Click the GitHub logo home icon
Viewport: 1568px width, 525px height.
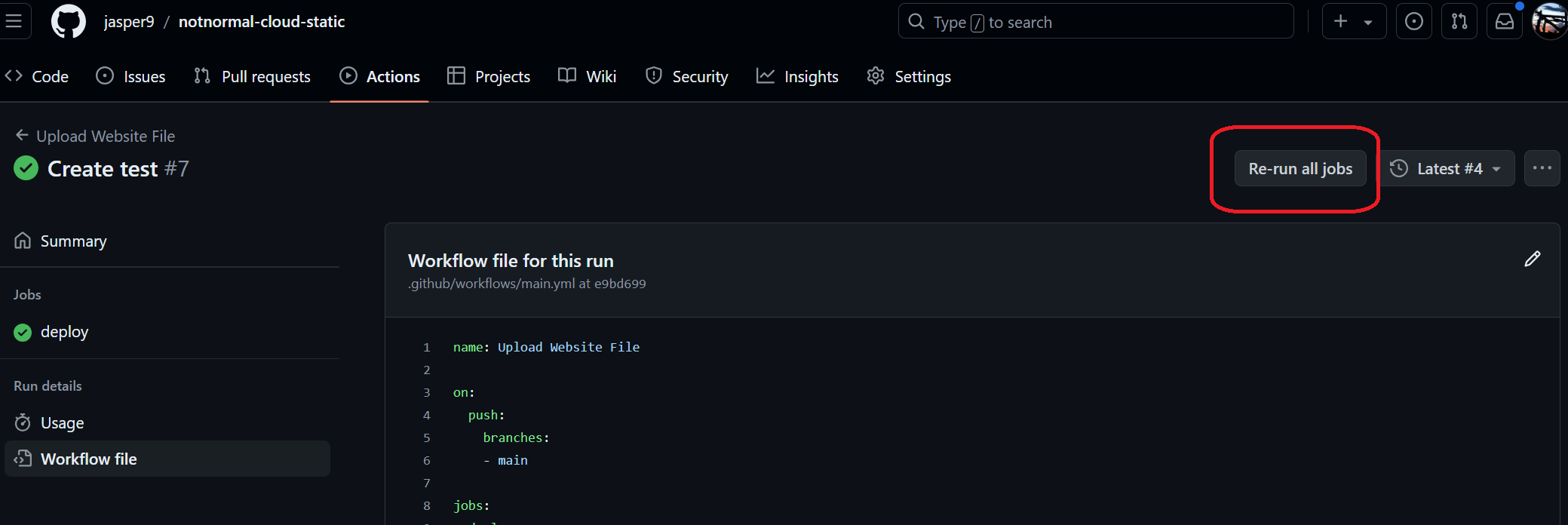pyautogui.click(x=69, y=21)
